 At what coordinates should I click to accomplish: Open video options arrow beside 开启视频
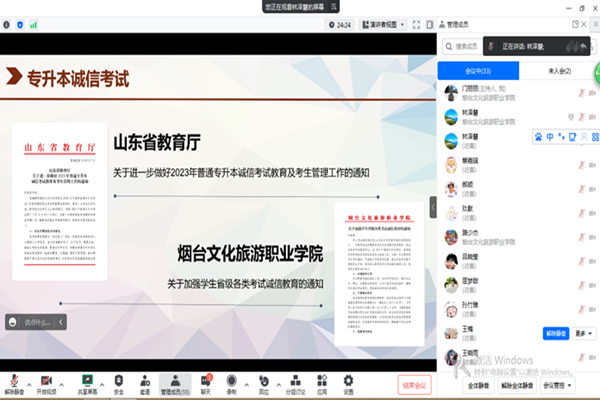point(61,385)
